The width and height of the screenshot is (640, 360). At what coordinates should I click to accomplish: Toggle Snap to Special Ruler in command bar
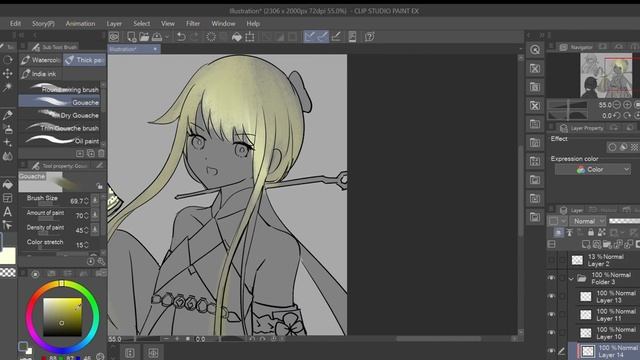coord(322,37)
